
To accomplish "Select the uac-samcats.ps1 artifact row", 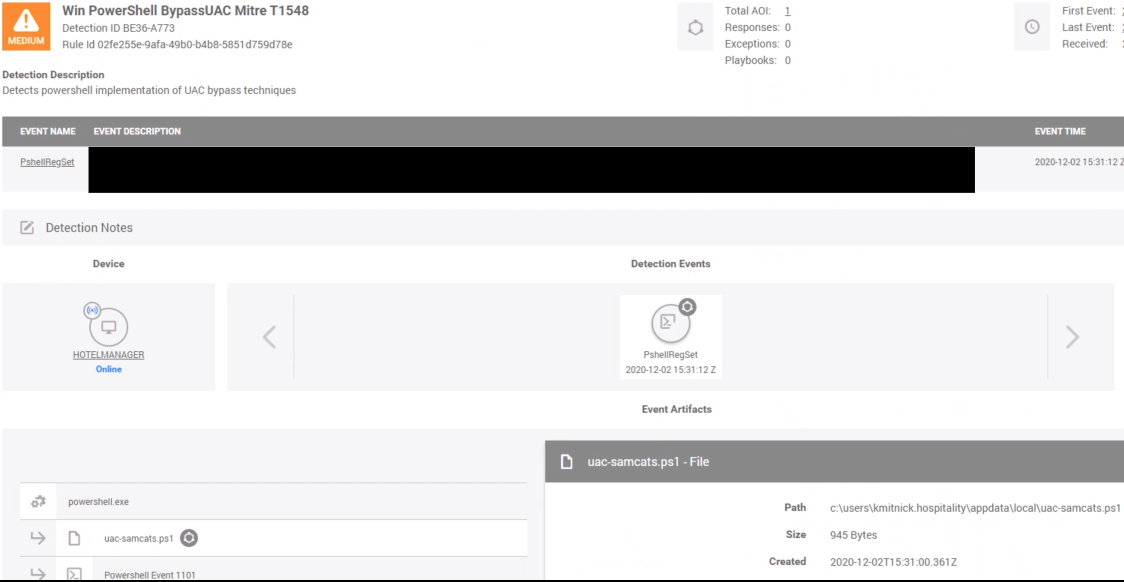I will click(273, 538).
